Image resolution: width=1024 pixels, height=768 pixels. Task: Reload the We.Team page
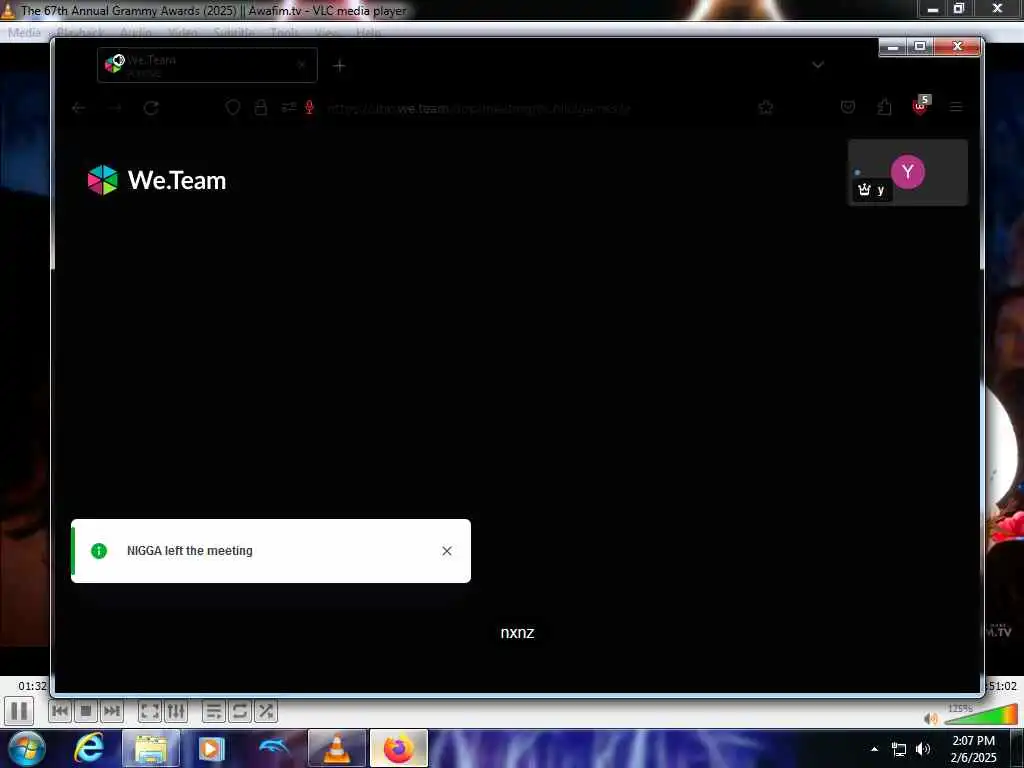pos(151,108)
